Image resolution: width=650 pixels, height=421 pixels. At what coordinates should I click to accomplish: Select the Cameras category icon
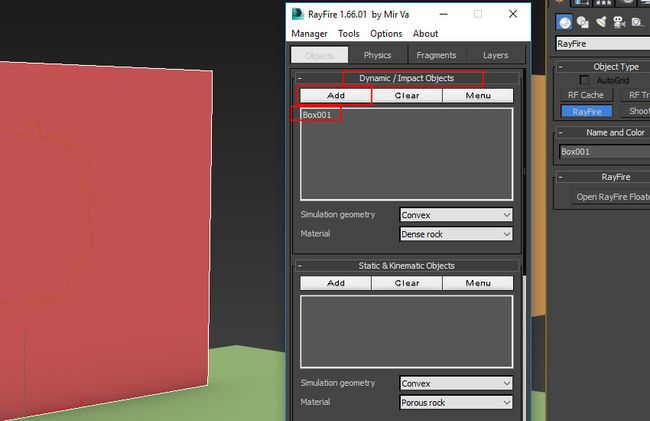[x=619, y=22]
